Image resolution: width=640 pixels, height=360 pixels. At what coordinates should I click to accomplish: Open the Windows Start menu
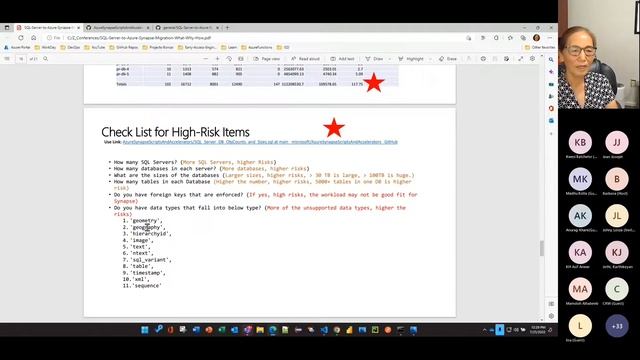144,330
